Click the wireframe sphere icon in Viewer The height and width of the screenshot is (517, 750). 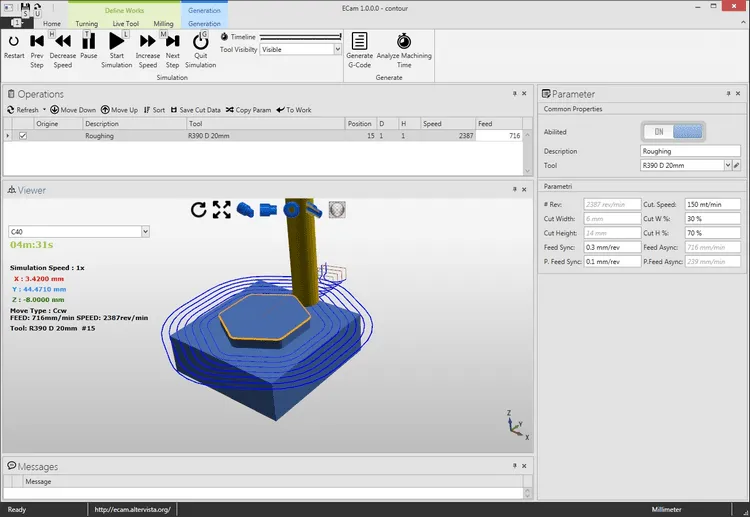pos(337,209)
